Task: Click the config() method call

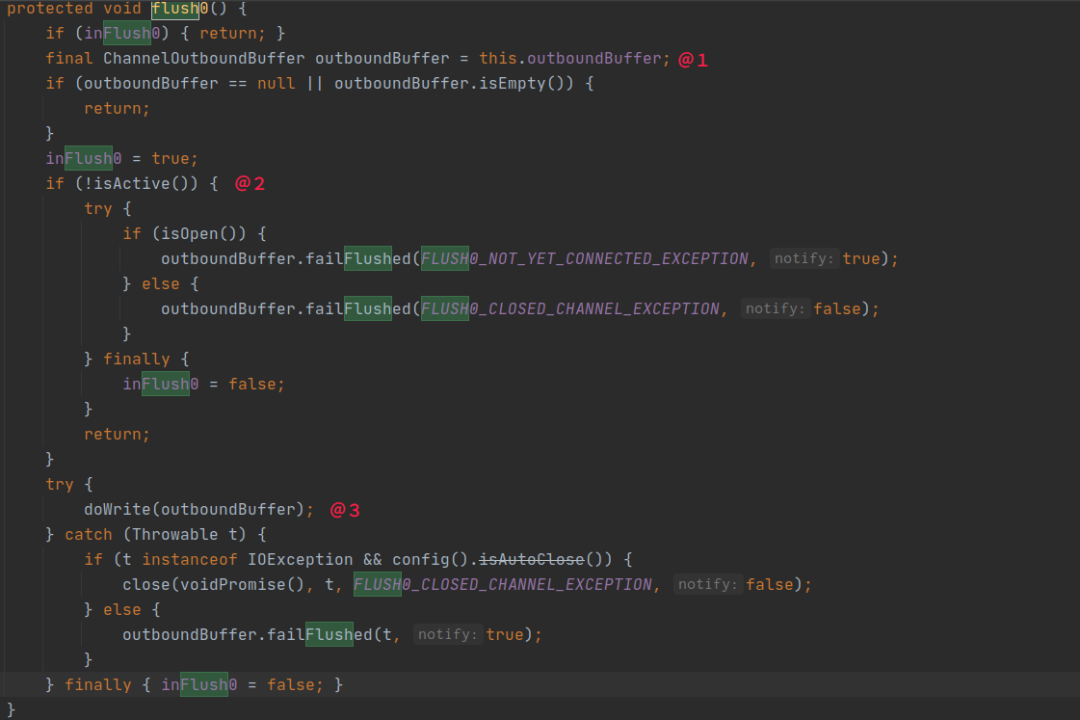Action: [430, 559]
